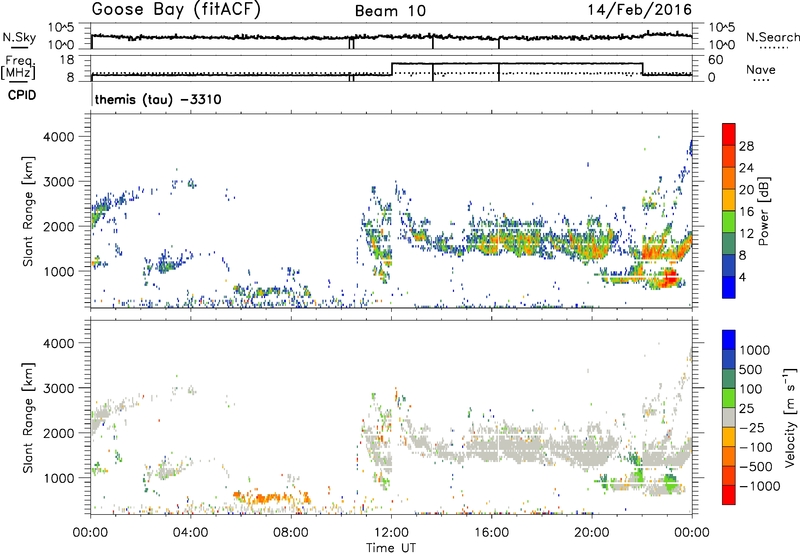Click the 'Goose Bay (fitACF)' title text

(176, 10)
